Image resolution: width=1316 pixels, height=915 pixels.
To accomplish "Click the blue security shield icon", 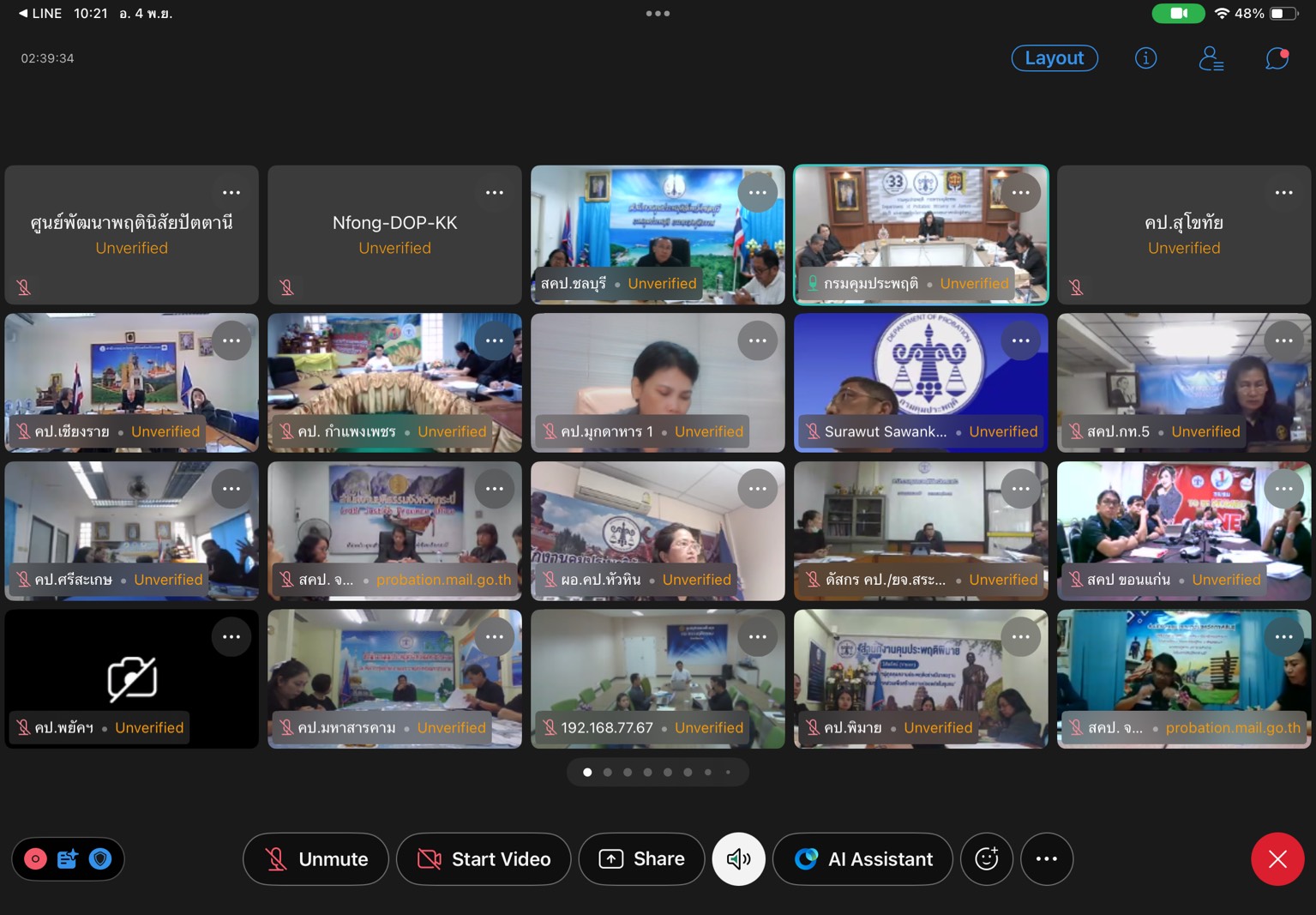I will (x=100, y=858).
